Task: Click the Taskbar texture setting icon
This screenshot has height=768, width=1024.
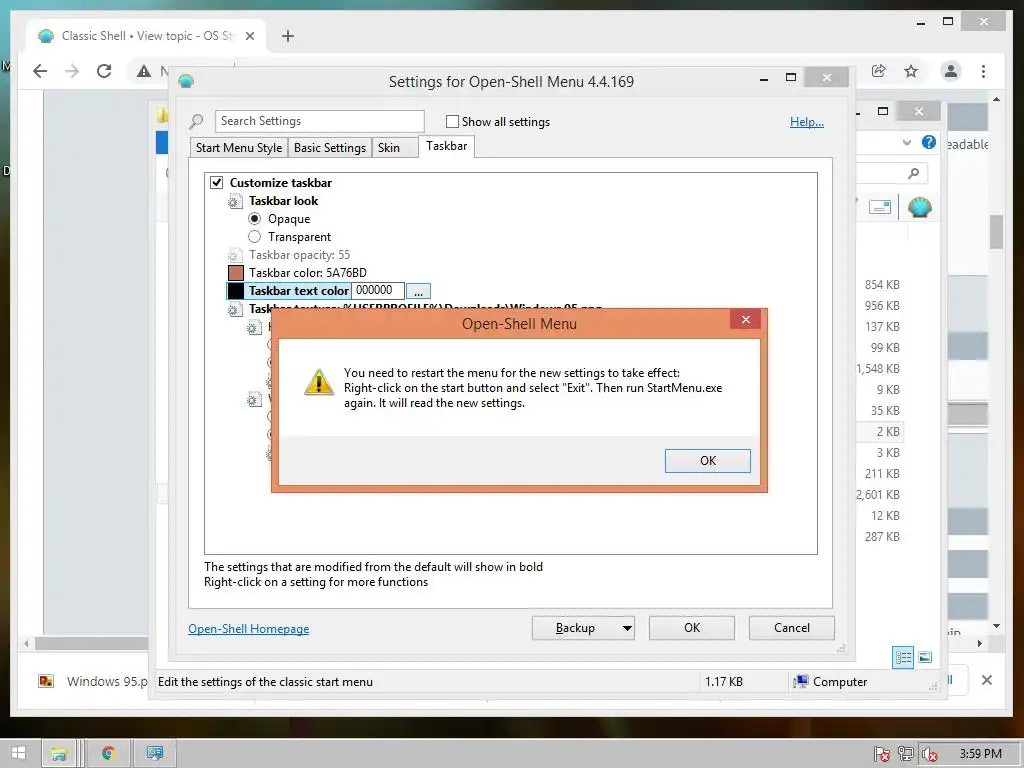Action: 235,310
